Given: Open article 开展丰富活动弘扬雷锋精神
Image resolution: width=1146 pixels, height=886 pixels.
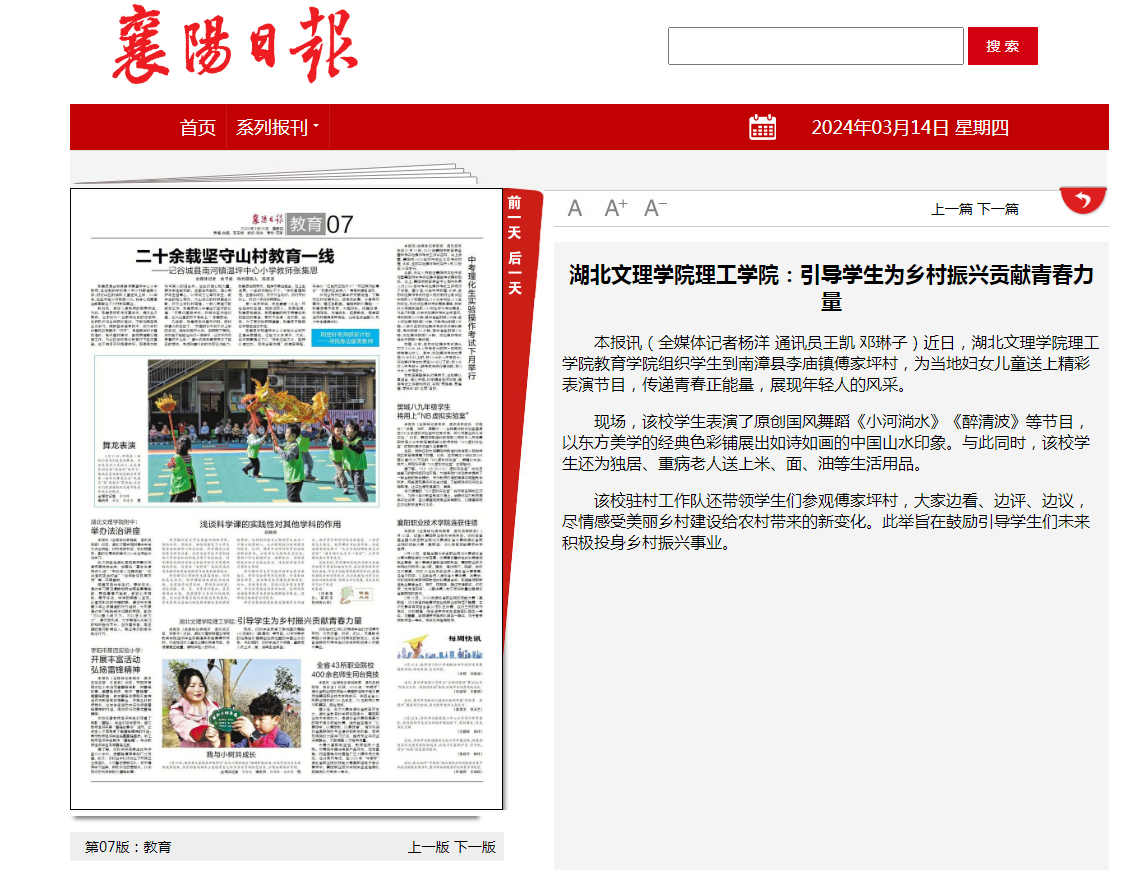Looking at the screenshot, I should pos(115,664).
